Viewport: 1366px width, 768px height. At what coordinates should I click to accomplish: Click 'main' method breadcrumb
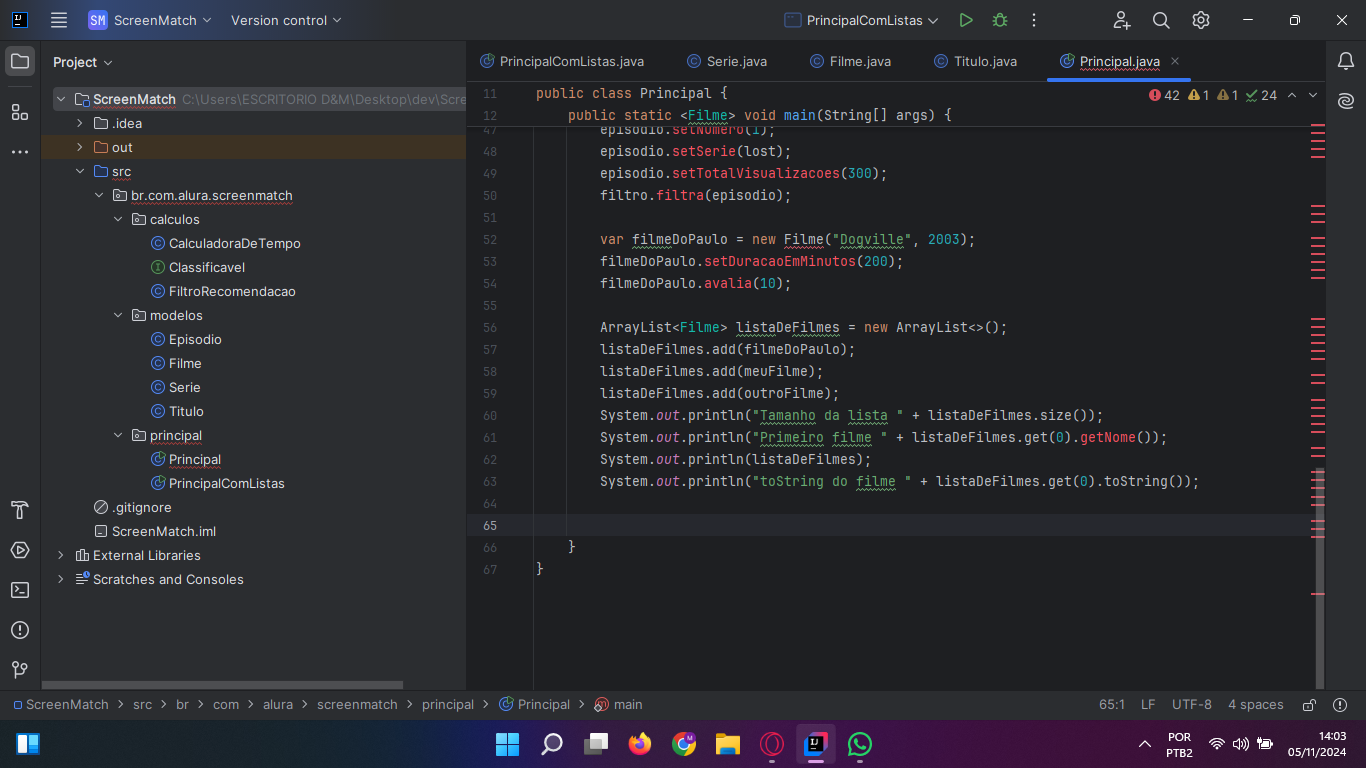[x=619, y=705]
